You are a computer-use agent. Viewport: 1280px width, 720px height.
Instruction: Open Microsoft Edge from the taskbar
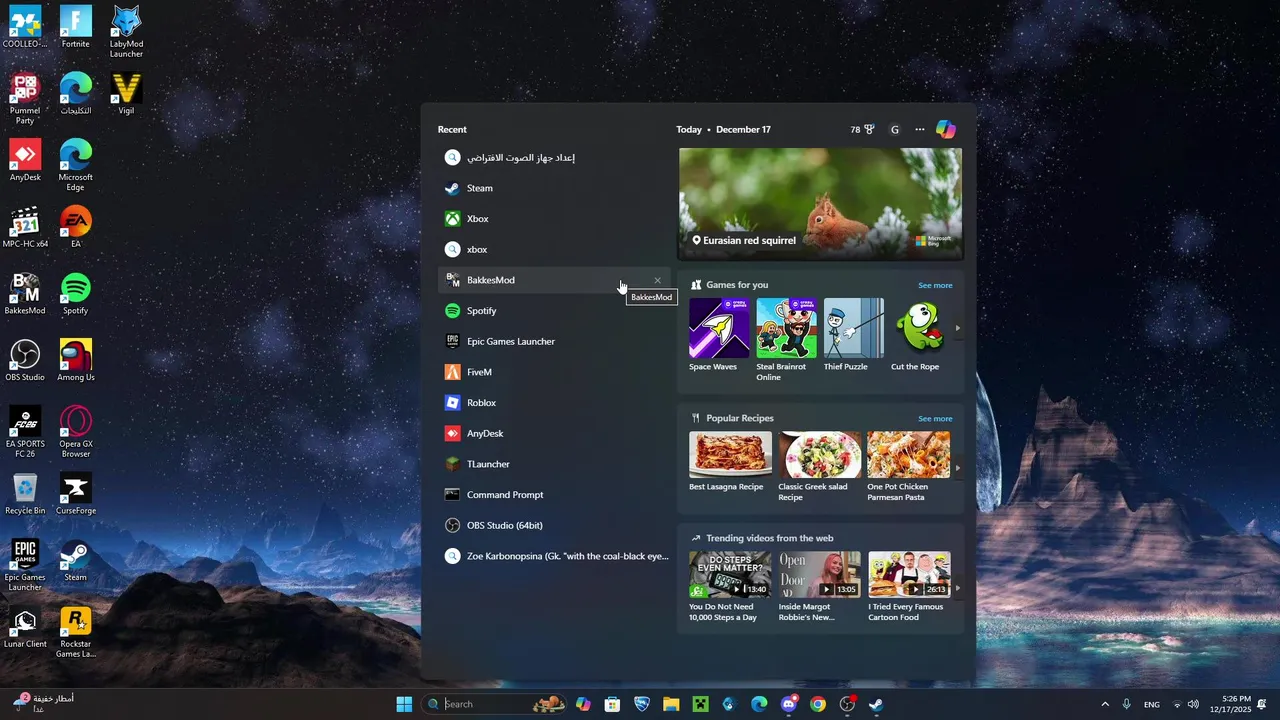tap(759, 704)
